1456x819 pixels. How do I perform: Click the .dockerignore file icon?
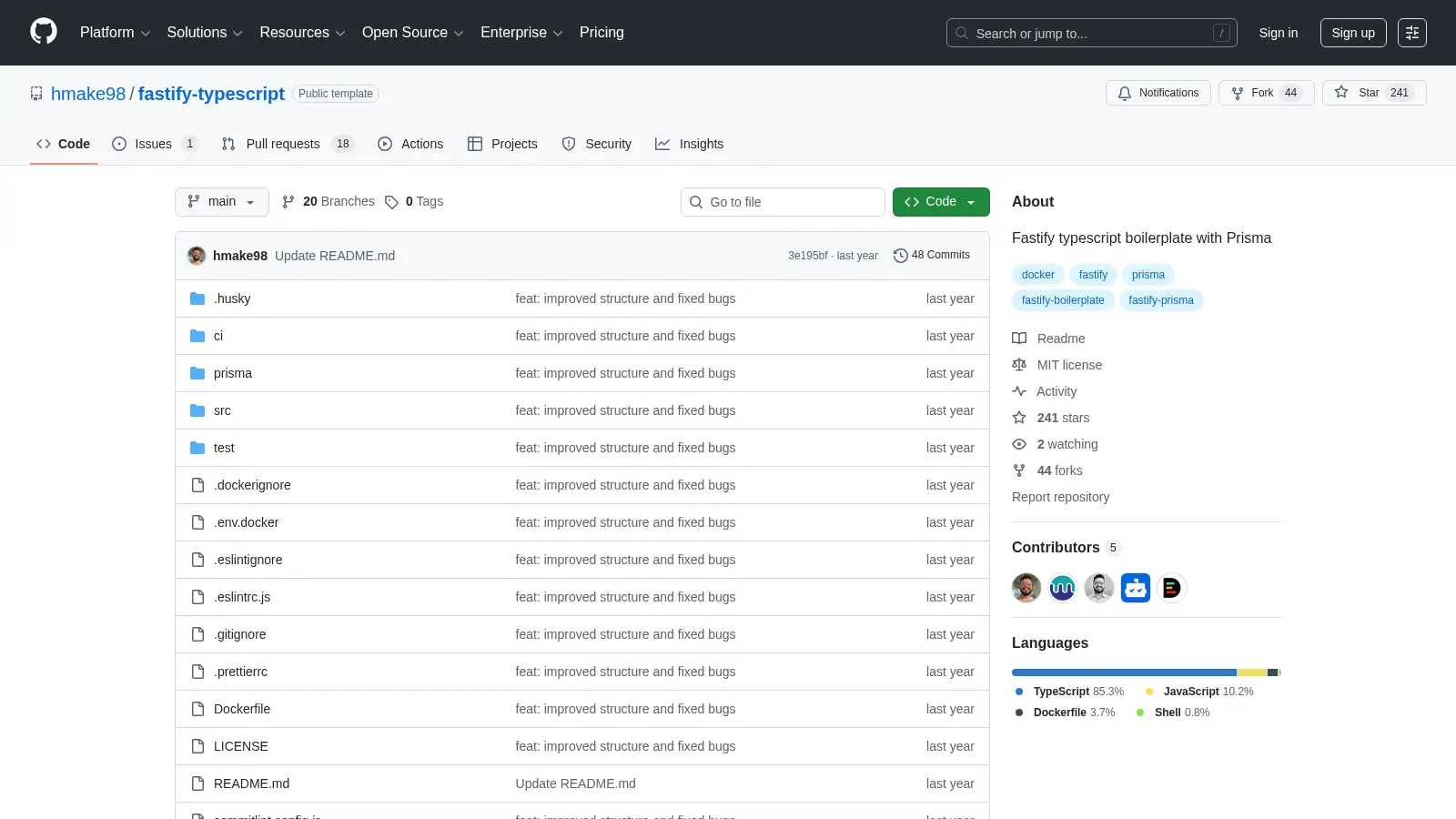197,485
